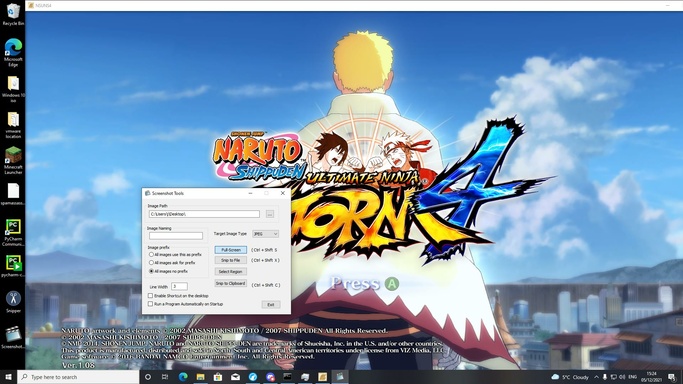Screen dimensions: 683x384
Task: Select the vmware location folder on desktop
Action: point(13,125)
